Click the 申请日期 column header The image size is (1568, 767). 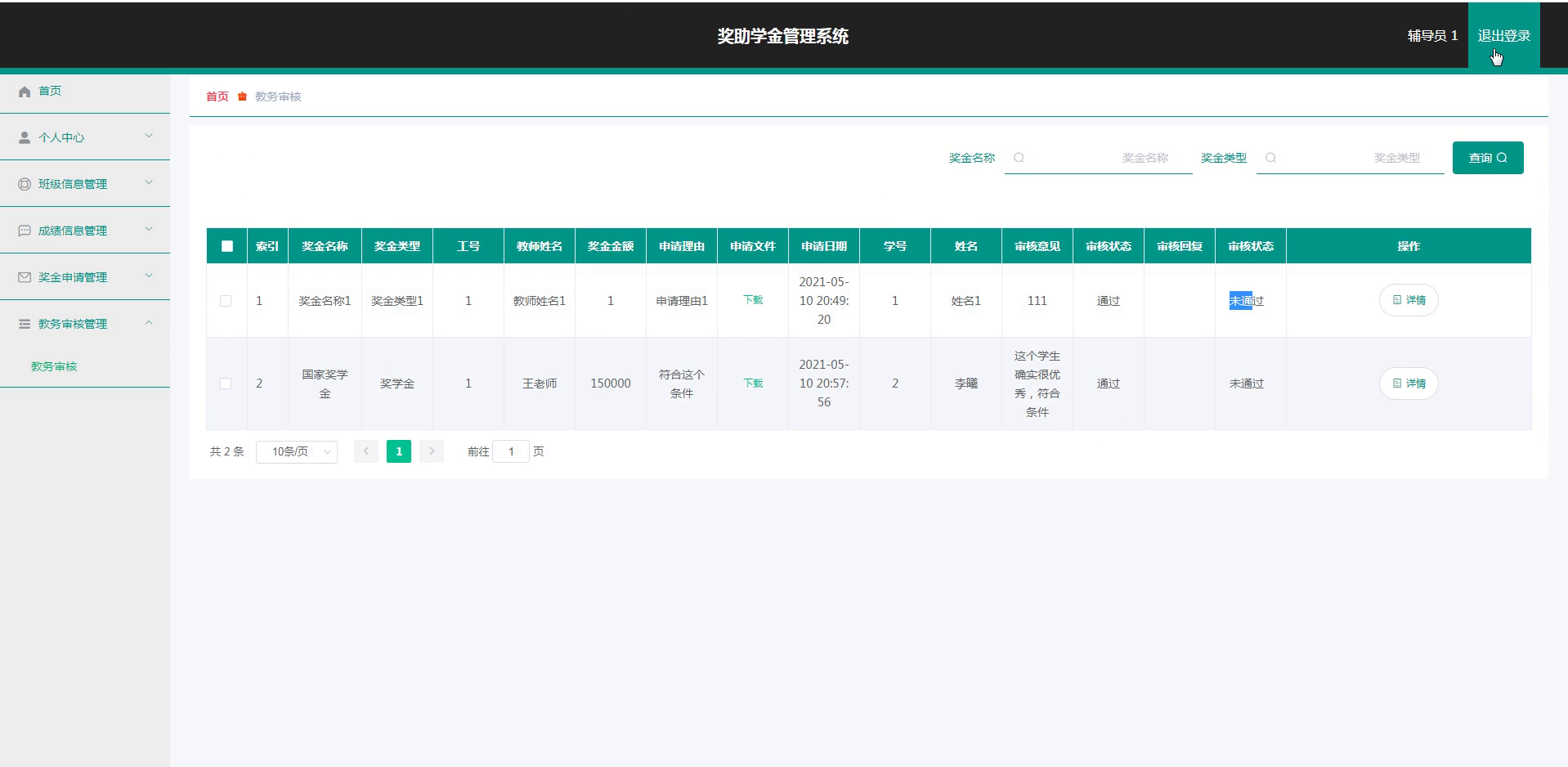(x=824, y=246)
